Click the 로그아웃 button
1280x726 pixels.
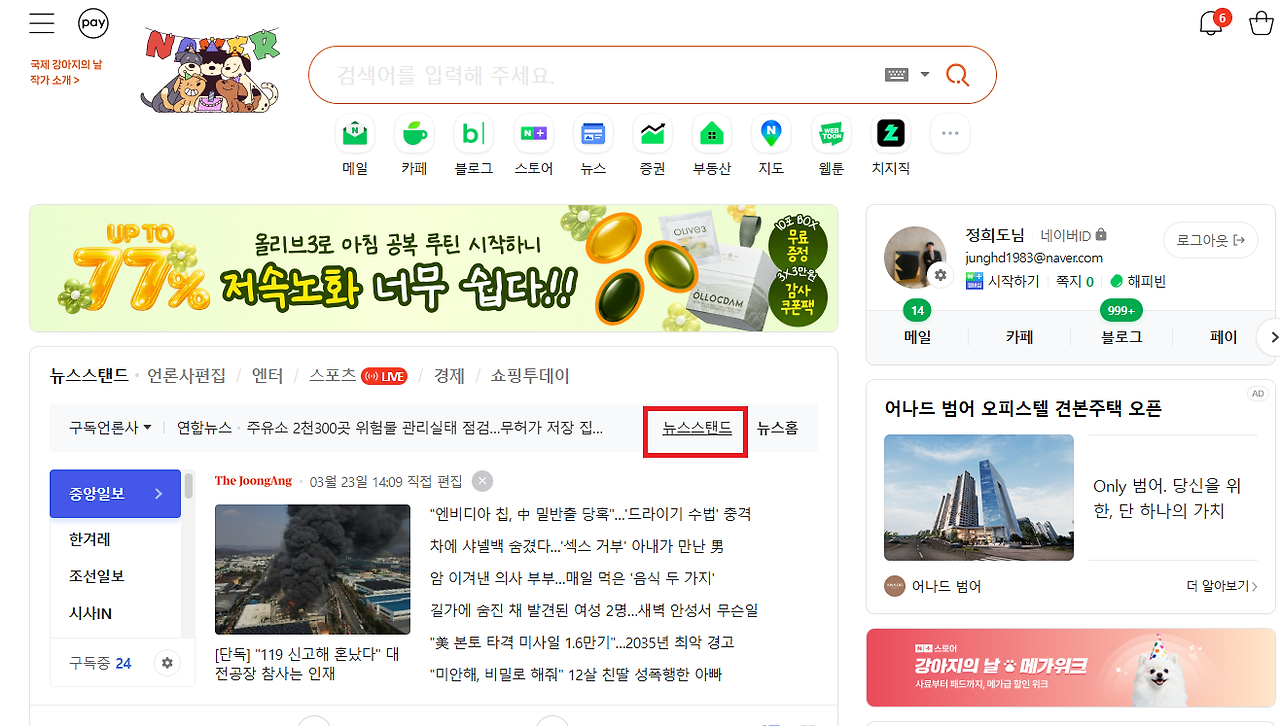pyautogui.click(x=1210, y=240)
